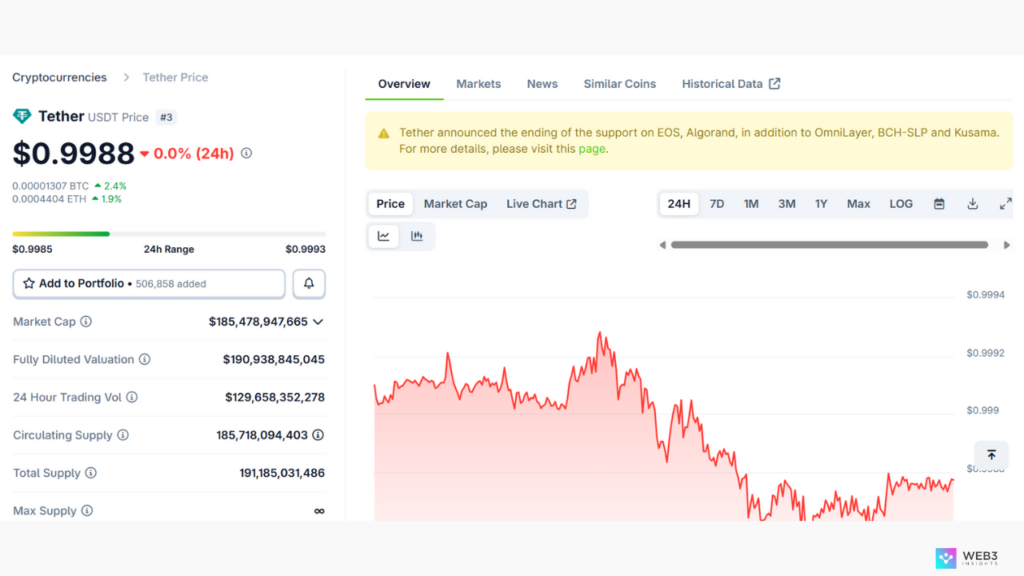Switch to candlestick chart icon
1024x576 pixels.
[x=417, y=236]
